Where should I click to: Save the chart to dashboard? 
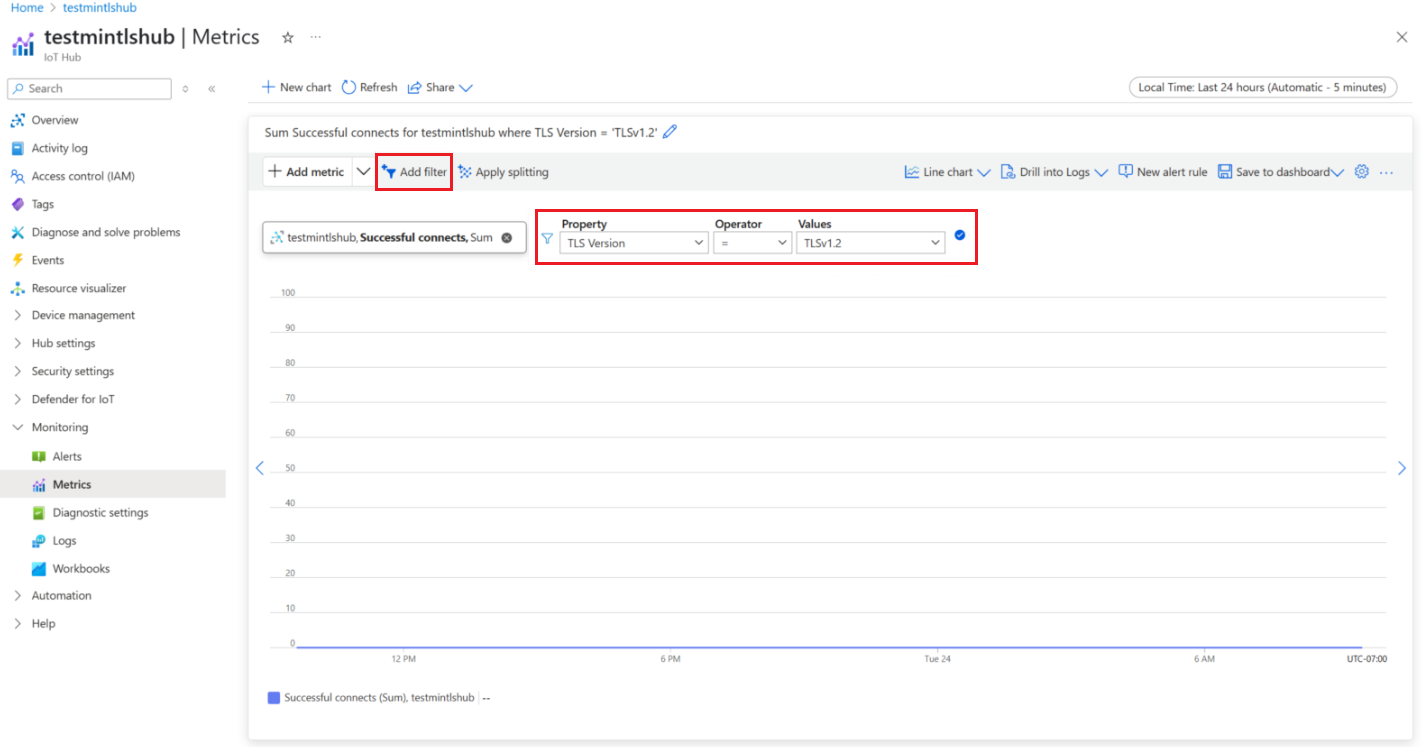[1279, 171]
